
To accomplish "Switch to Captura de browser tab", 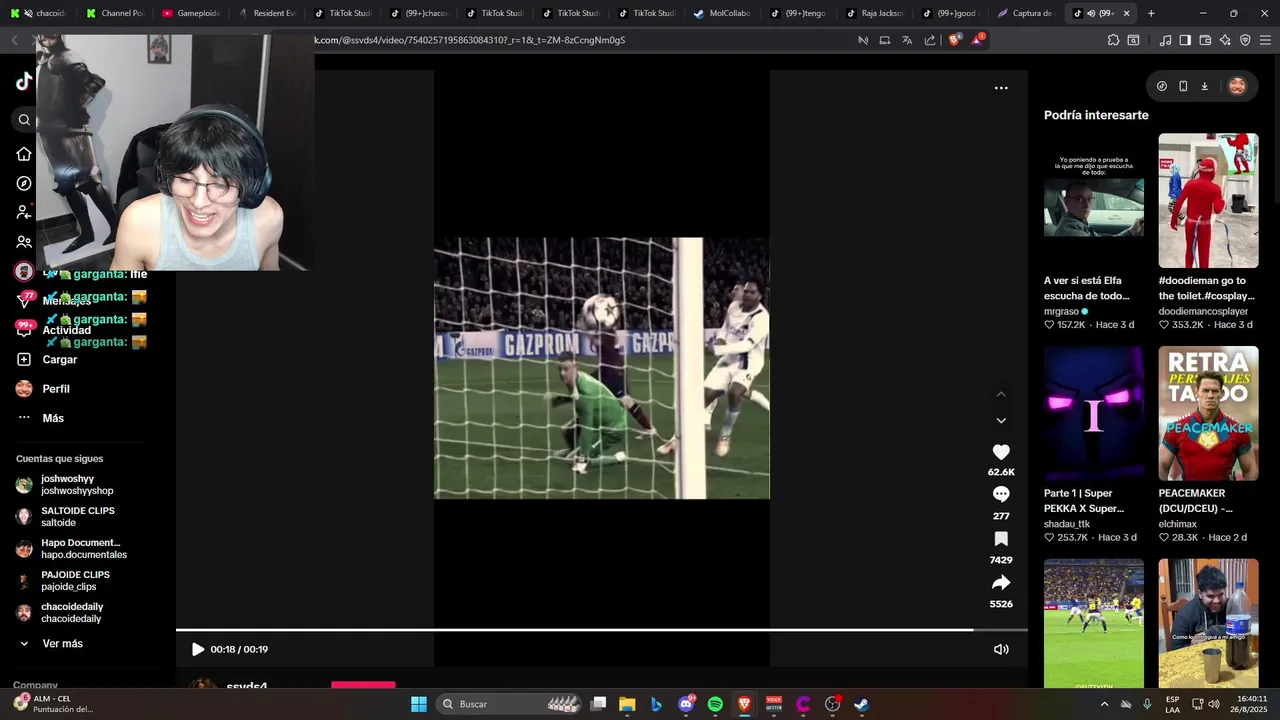I will 1026,13.
